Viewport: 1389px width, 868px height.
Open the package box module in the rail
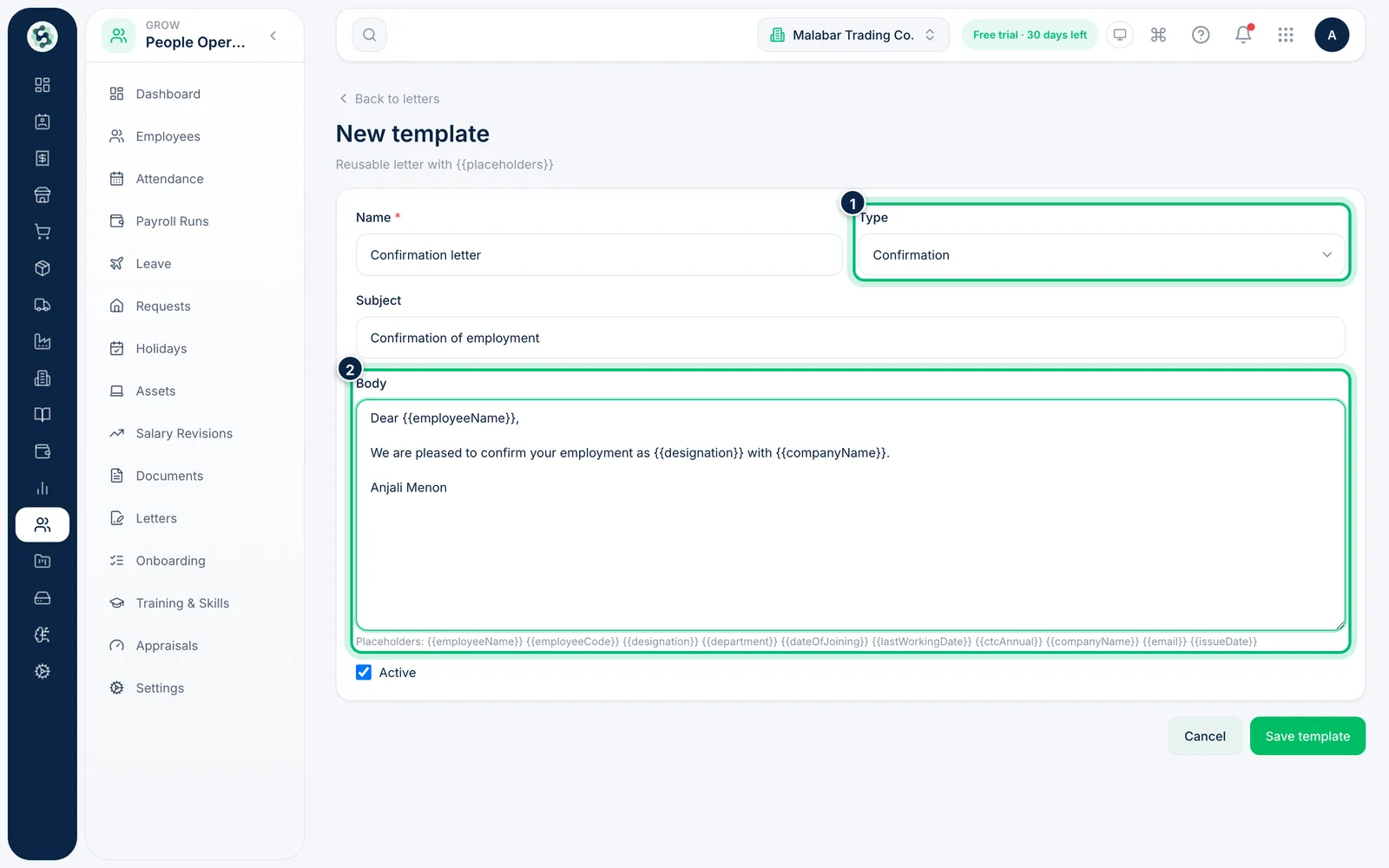(x=42, y=268)
